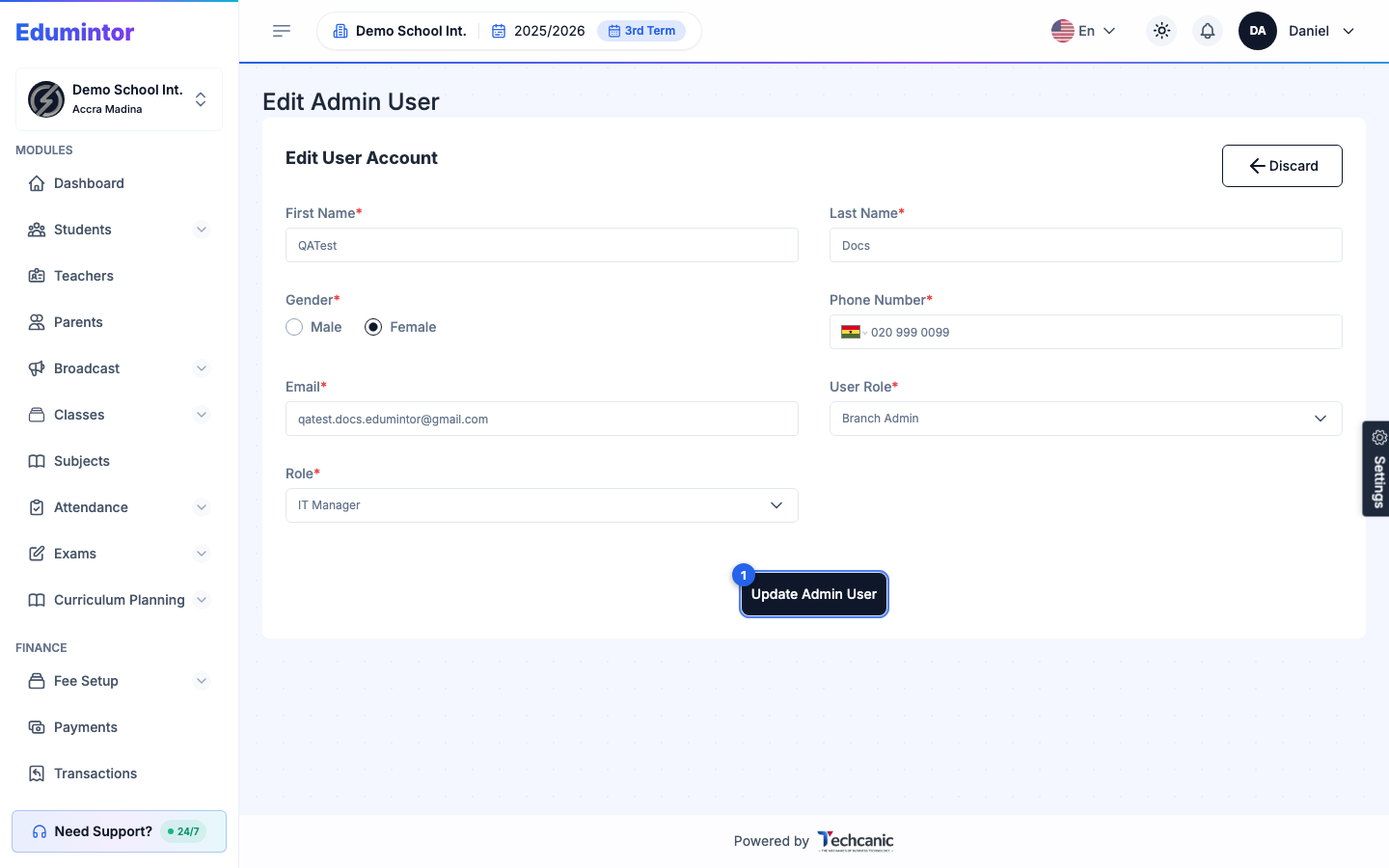This screenshot has width=1389, height=868.
Task: Click the Subjects book icon
Action: click(37, 461)
